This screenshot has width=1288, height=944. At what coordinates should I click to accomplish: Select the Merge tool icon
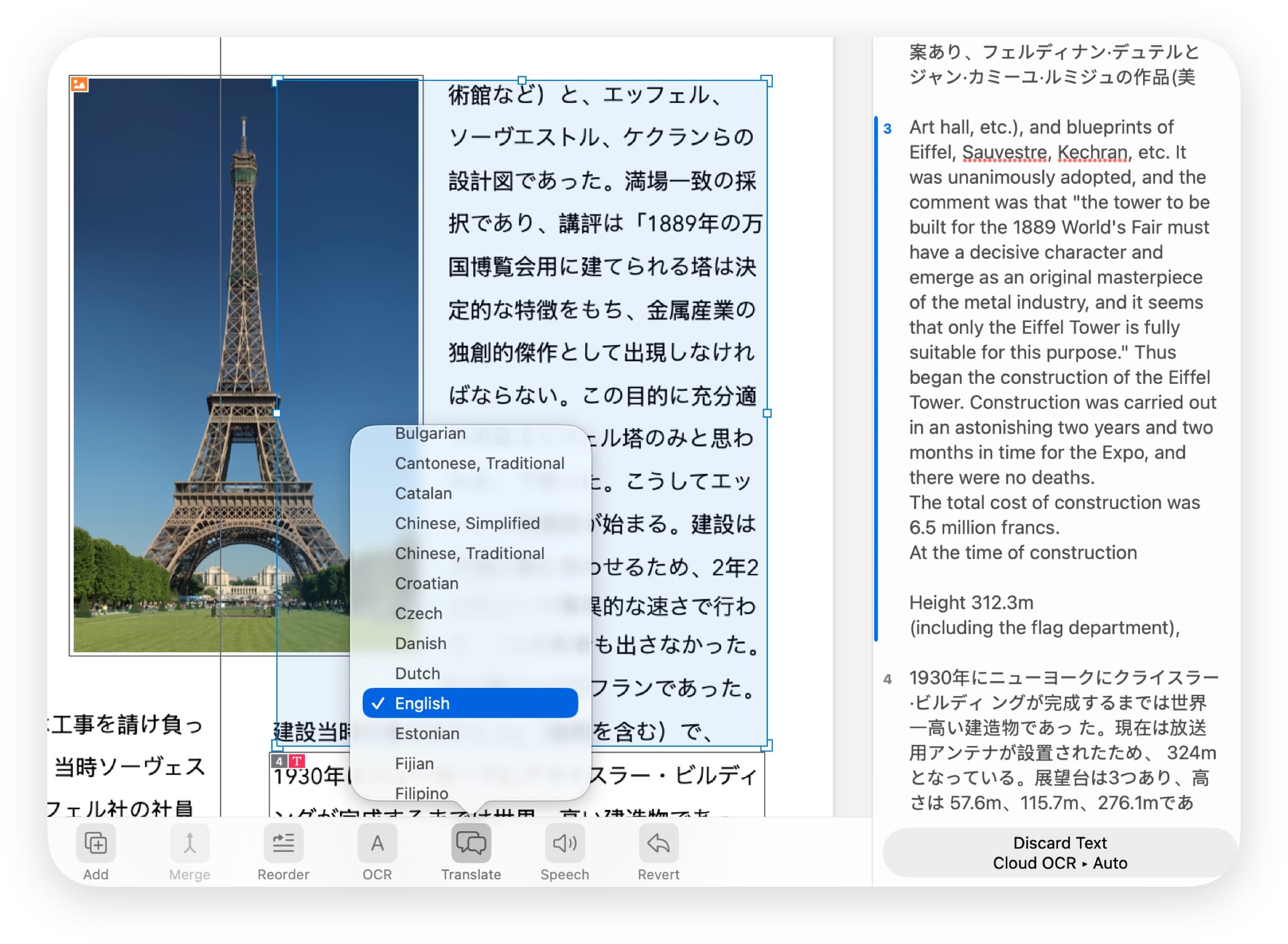pyautogui.click(x=189, y=843)
